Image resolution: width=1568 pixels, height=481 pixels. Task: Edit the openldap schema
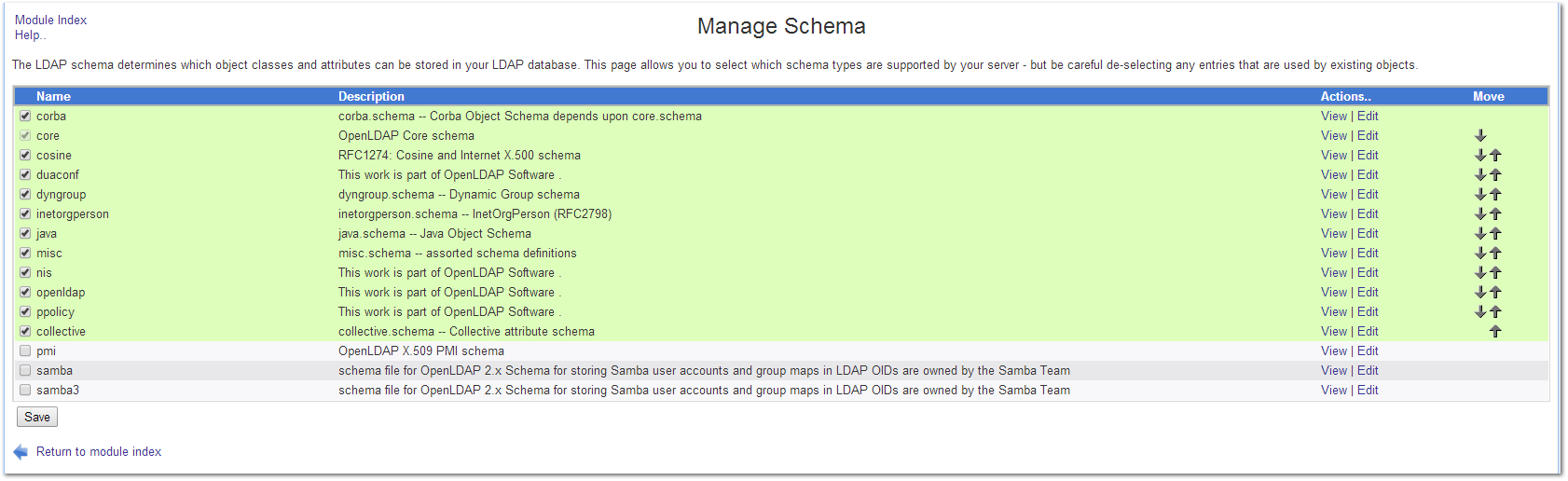(x=1368, y=293)
